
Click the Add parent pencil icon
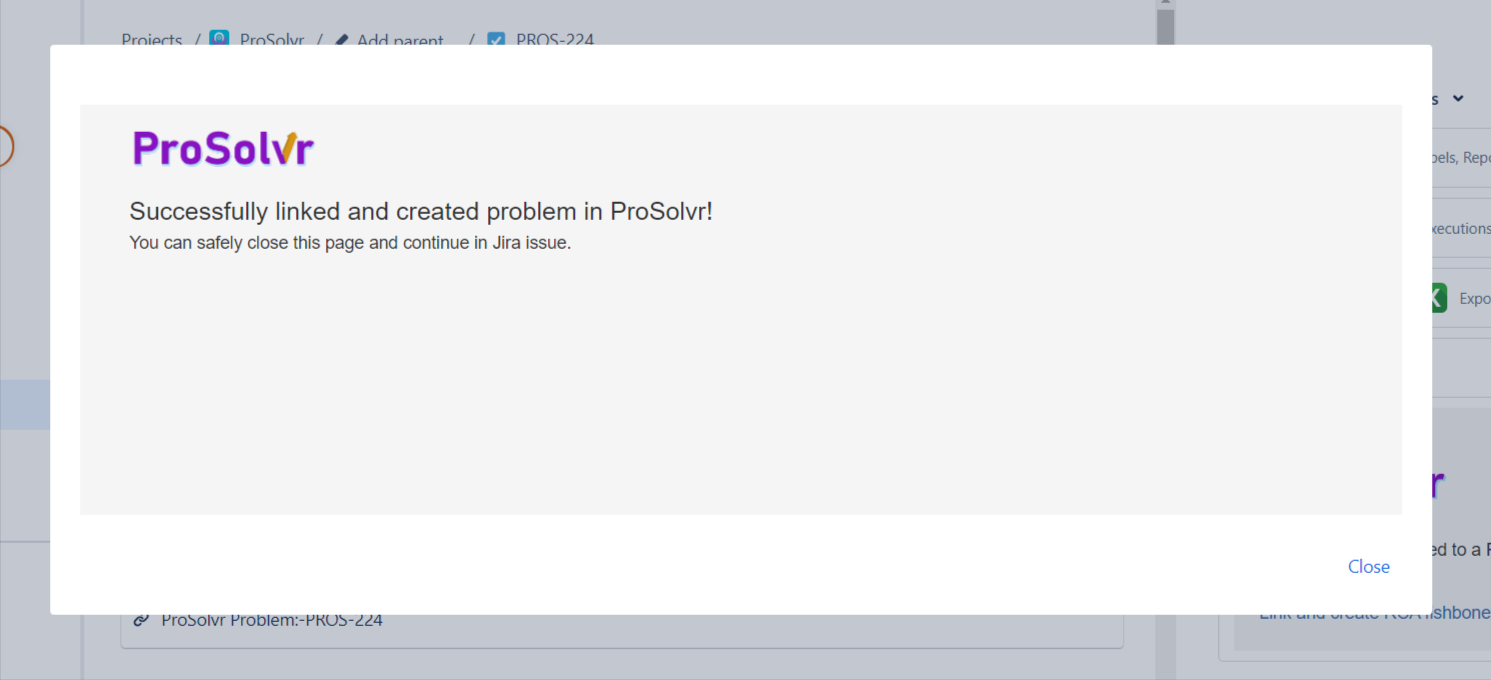[x=342, y=40]
